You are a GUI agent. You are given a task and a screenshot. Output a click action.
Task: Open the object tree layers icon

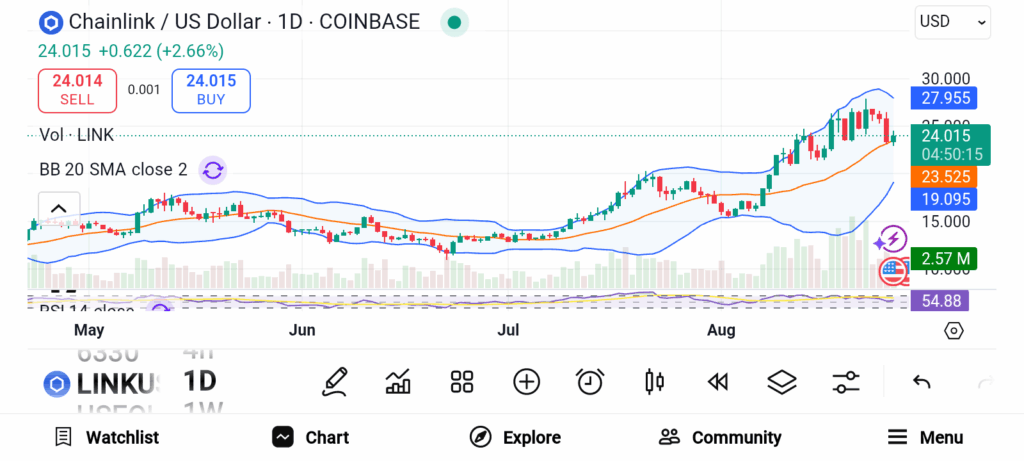coord(781,381)
